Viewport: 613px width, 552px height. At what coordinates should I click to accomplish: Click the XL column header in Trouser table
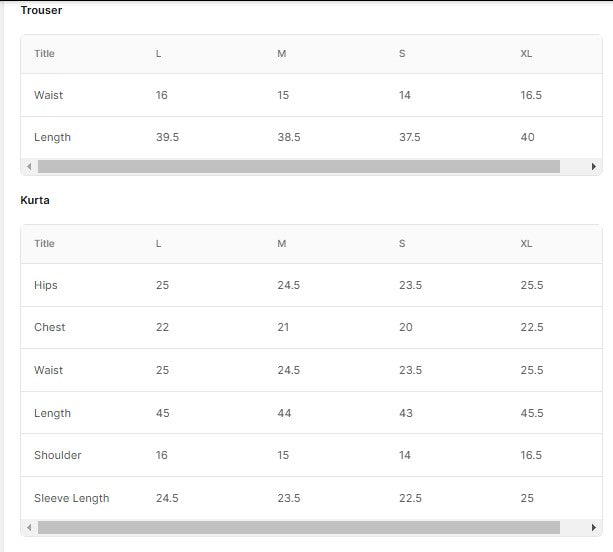pos(526,54)
